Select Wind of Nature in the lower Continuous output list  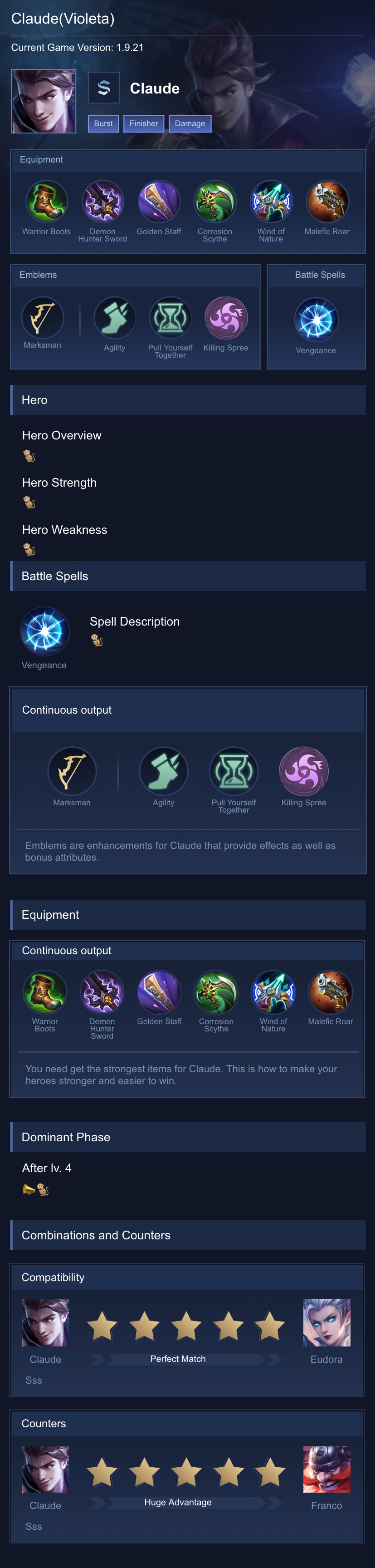(x=273, y=991)
